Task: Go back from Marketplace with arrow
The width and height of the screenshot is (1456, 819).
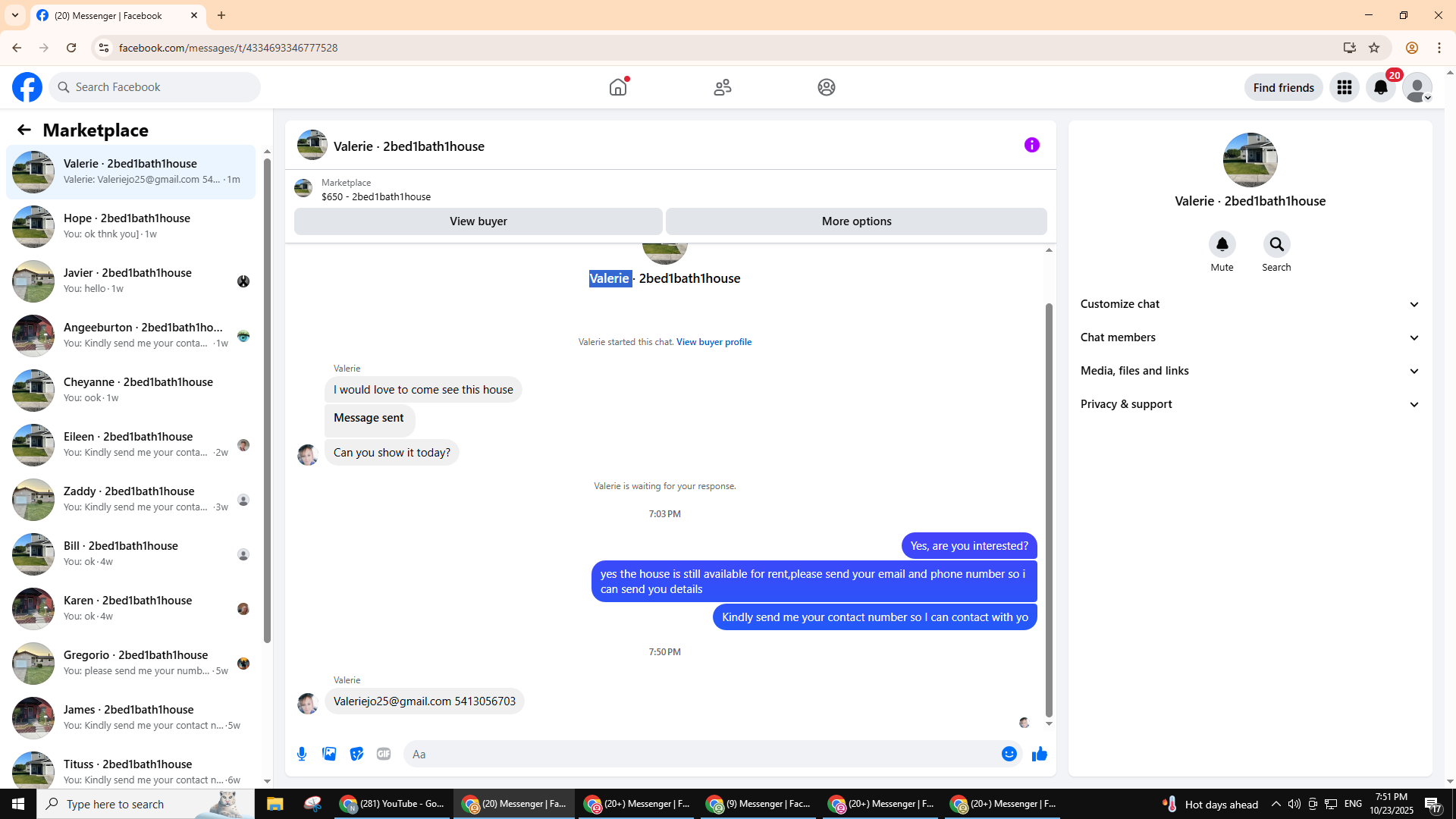Action: (24, 130)
